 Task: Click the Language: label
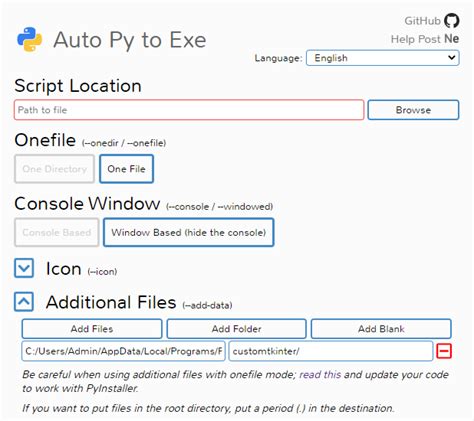click(278, 58)
